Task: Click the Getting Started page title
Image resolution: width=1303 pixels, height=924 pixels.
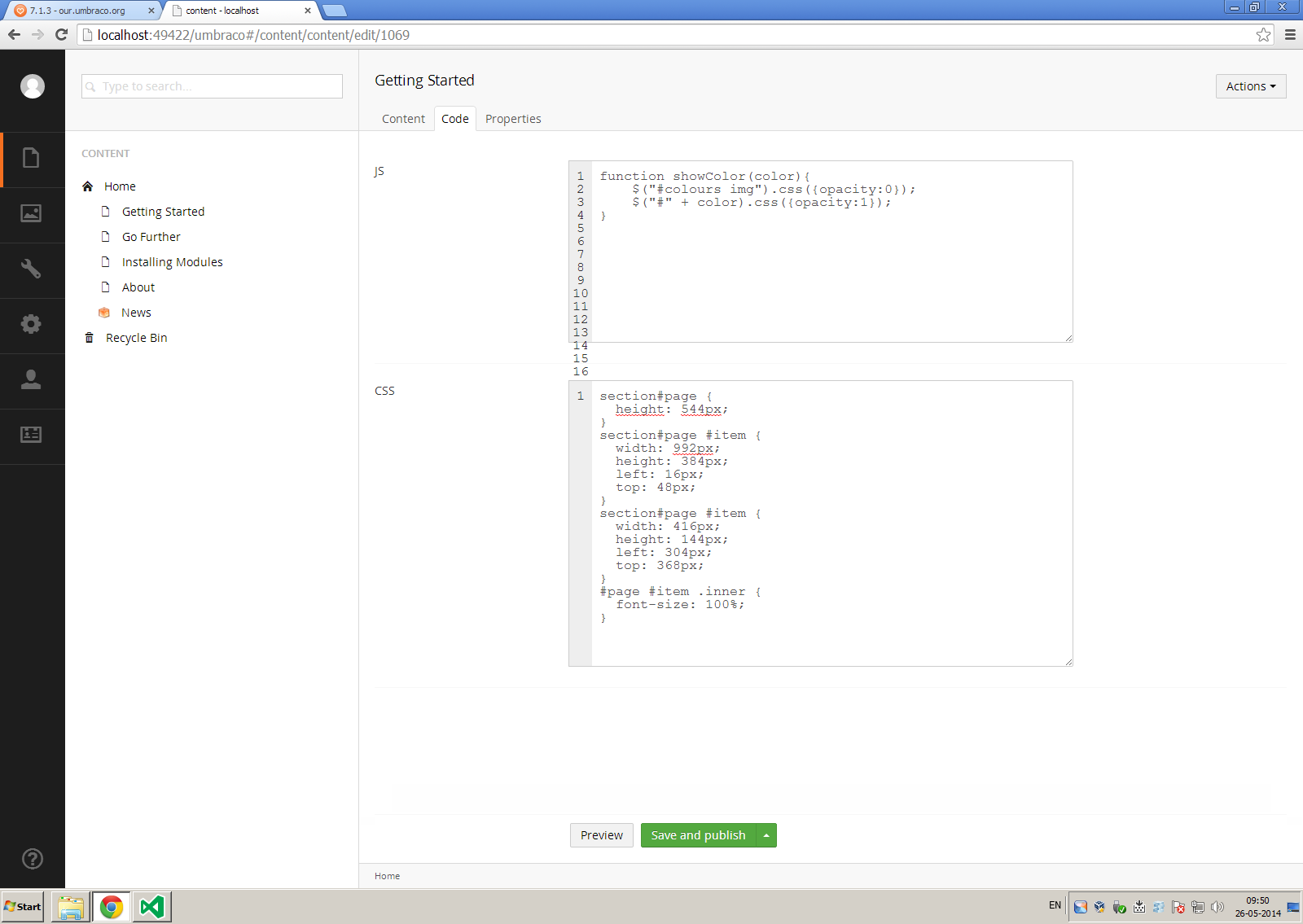Action: click(x=424, y=80)
